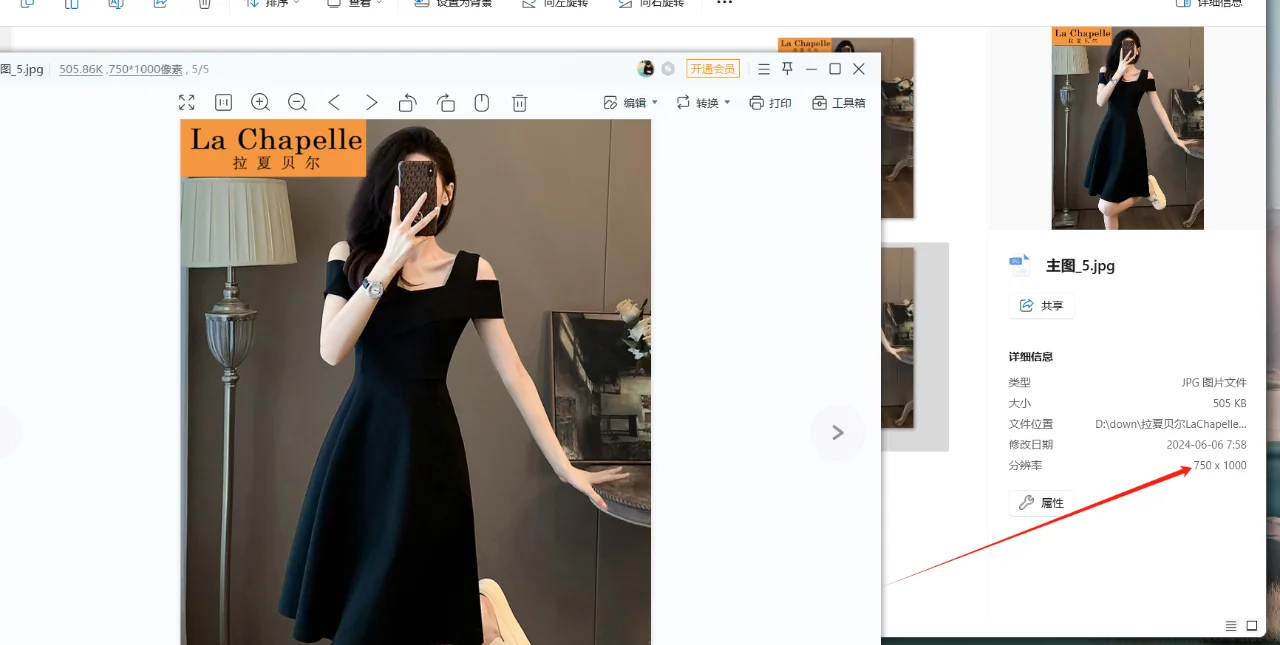Viewport: 1280px width, 645px height.
Task: Select the zoom in magnifier tool
Action: pos(260,102)
